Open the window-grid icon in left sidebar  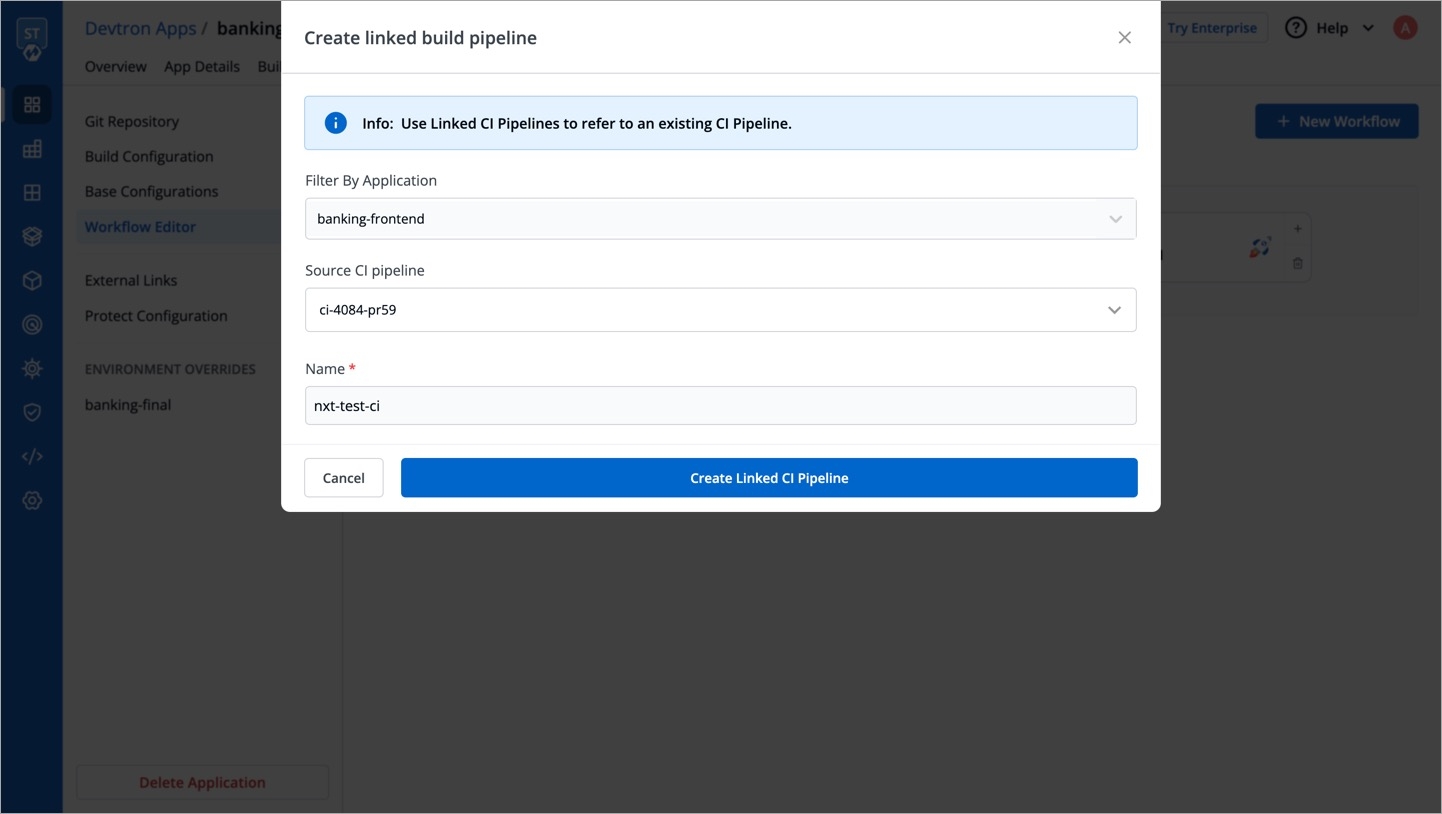point(32,193)
